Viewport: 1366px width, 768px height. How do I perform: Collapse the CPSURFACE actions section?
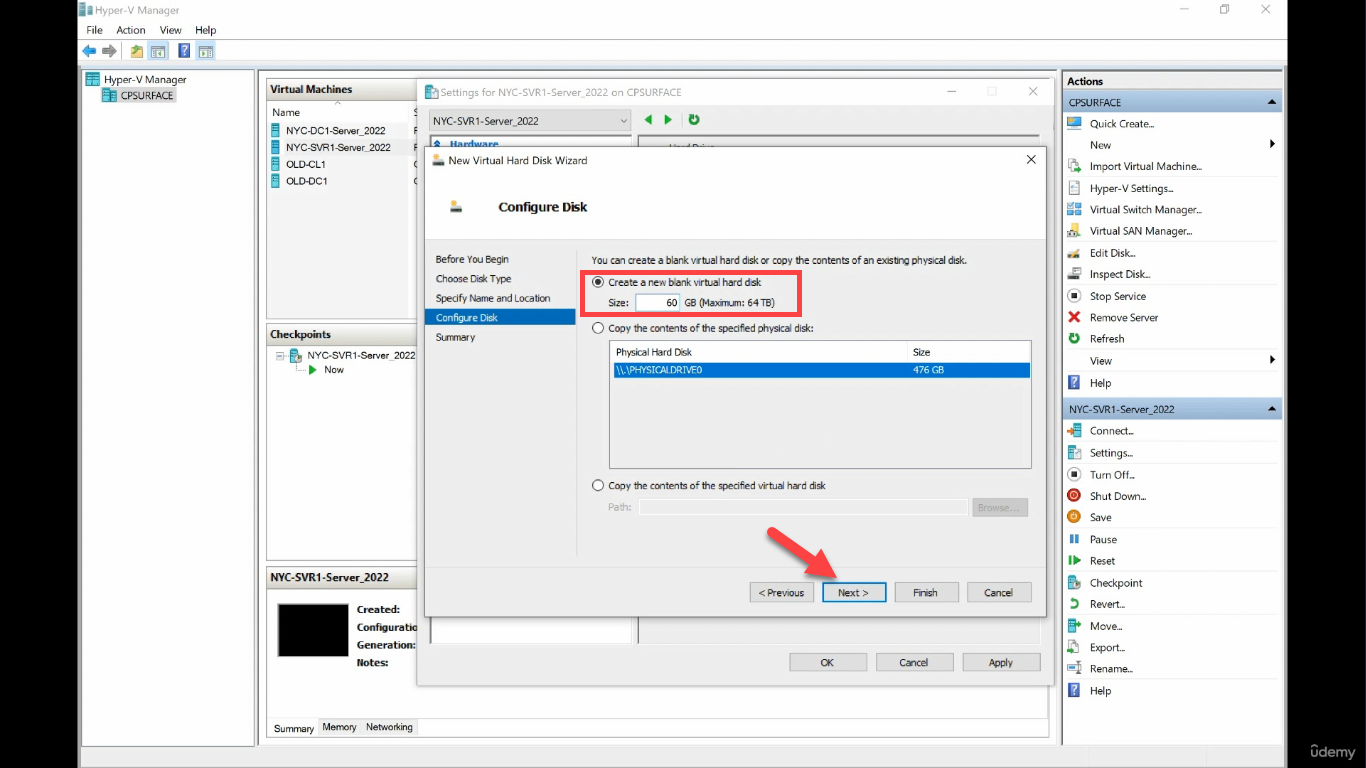[1272, 102]
